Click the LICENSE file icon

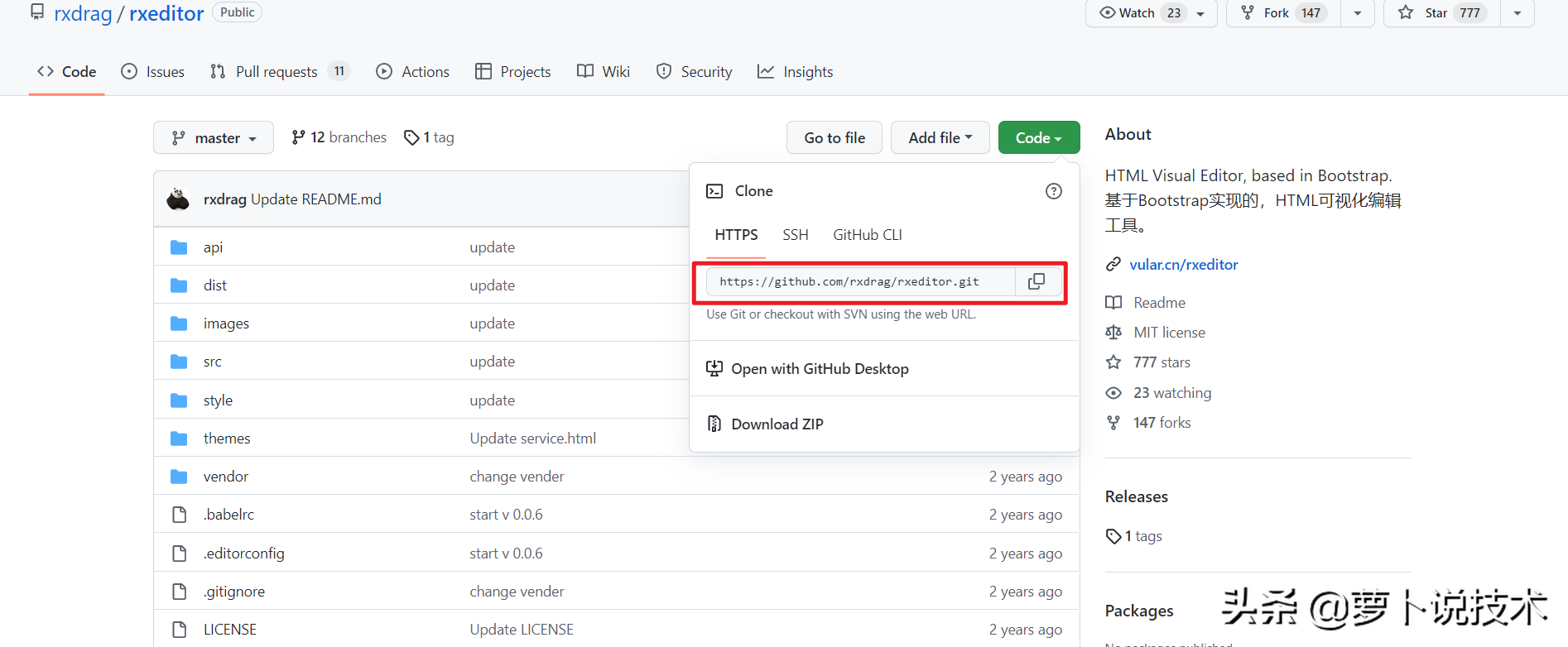[x=179, y=630]
